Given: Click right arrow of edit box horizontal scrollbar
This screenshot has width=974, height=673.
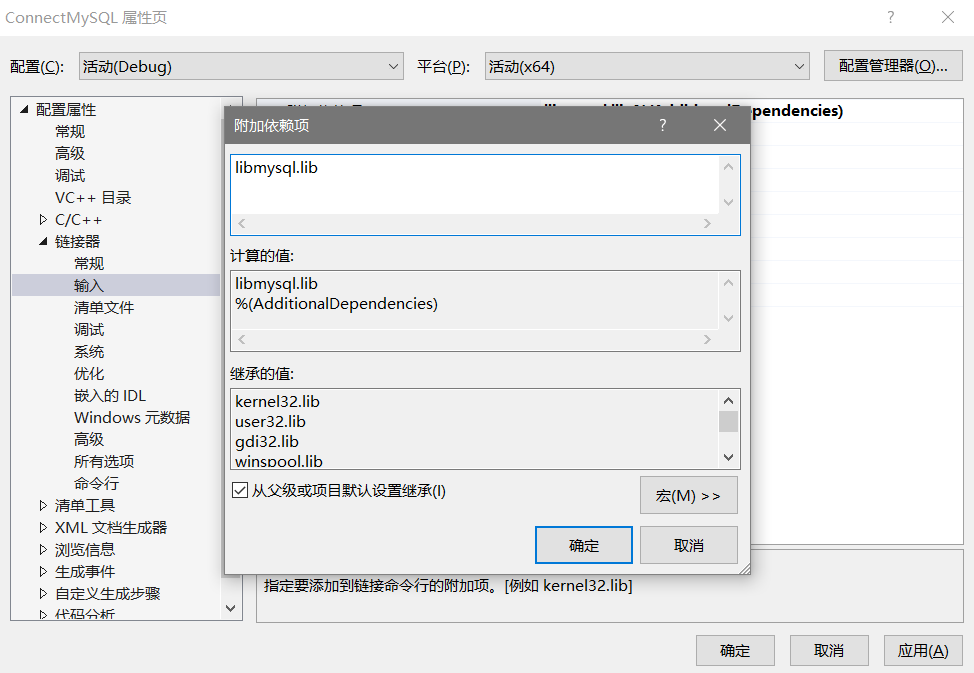Looking at the screenshot, I should [707, 224].
